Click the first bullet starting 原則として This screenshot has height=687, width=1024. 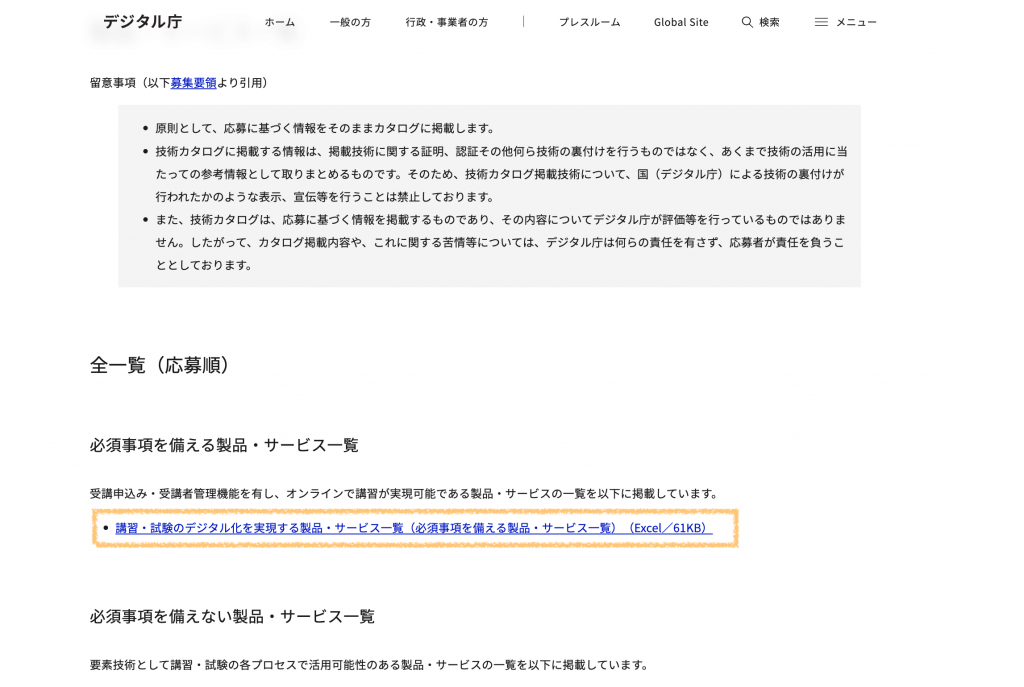(x=325, y=128)
